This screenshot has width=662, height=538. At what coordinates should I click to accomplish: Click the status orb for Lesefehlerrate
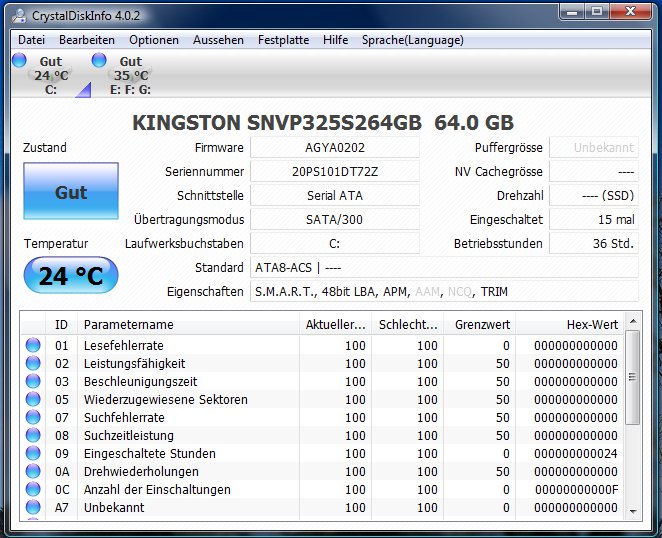coord(33,345)
